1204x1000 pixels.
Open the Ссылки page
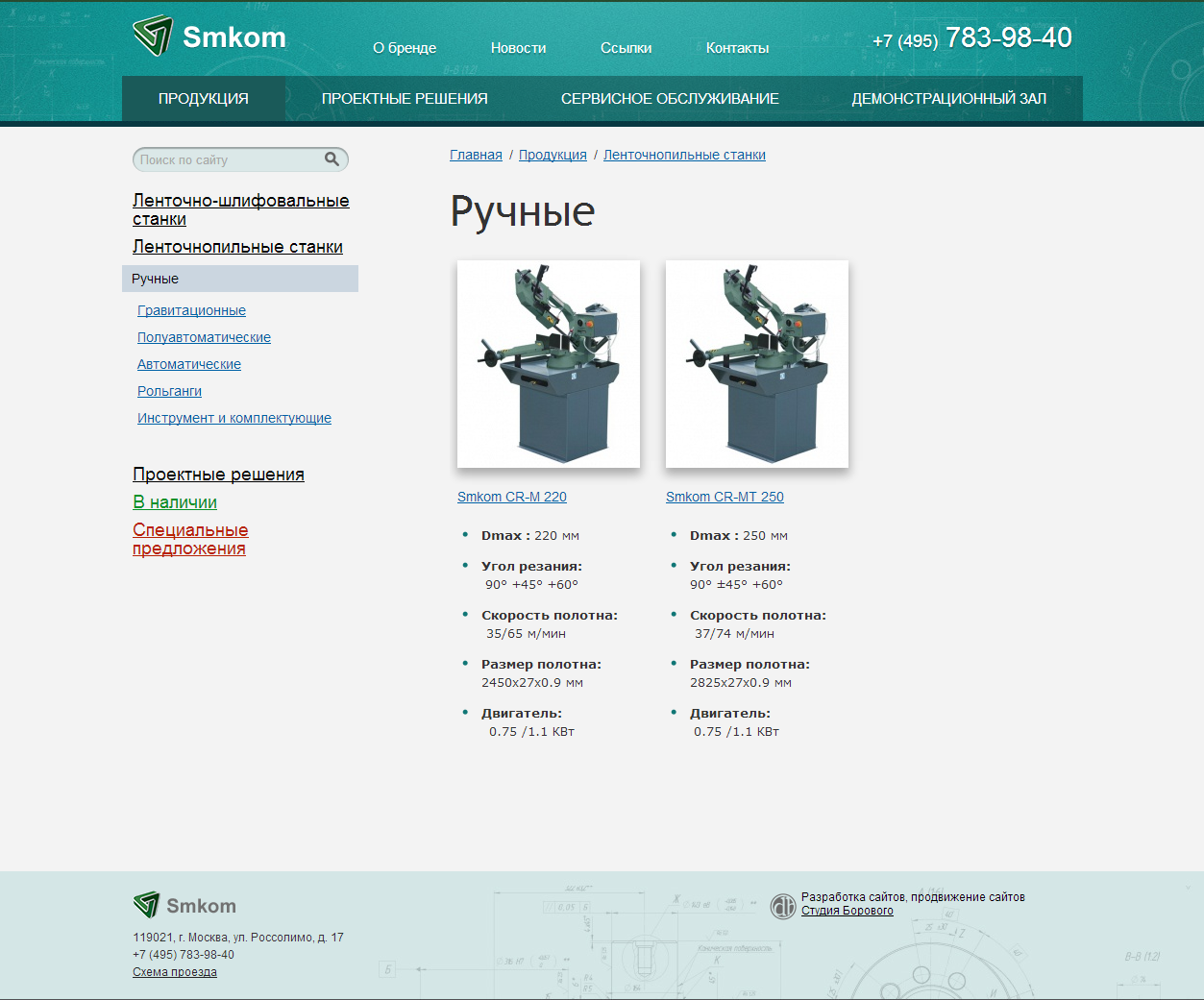pos(626,48)
